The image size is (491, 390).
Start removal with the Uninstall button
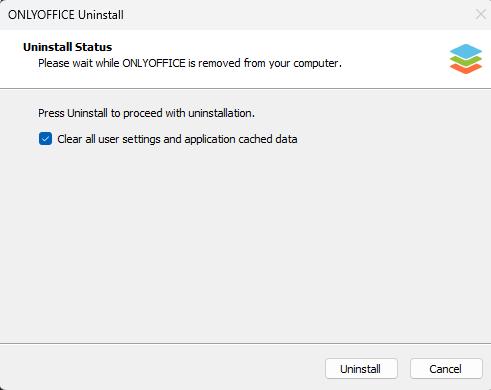[x=361, y=369]
